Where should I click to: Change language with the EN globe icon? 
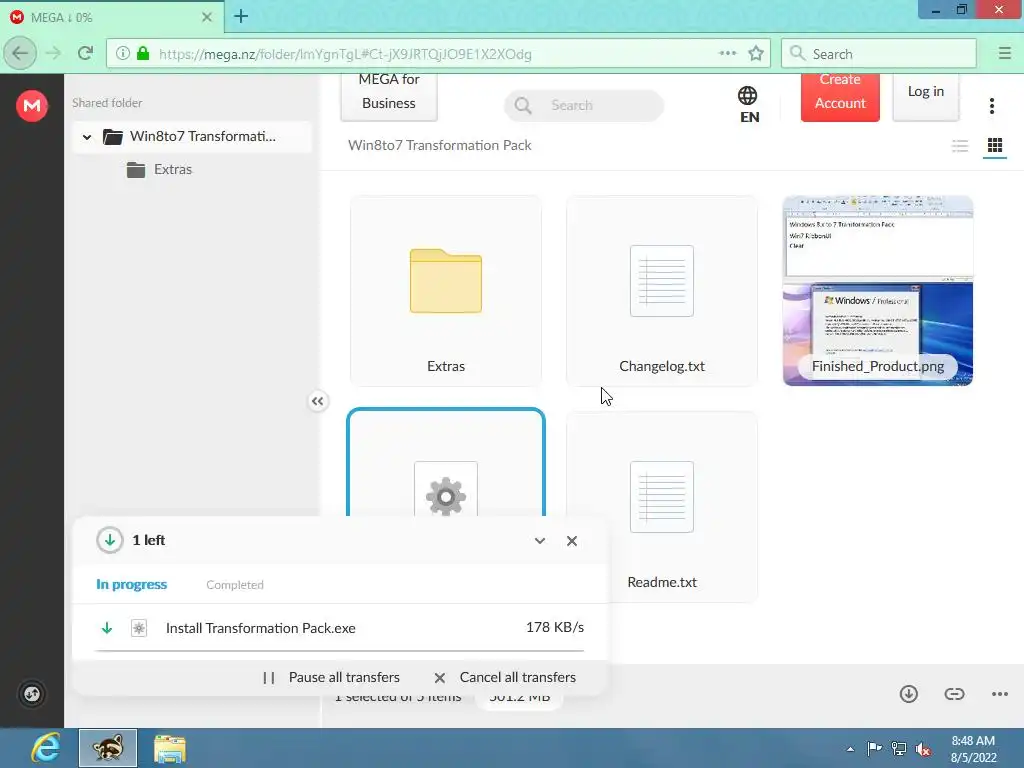748,104
